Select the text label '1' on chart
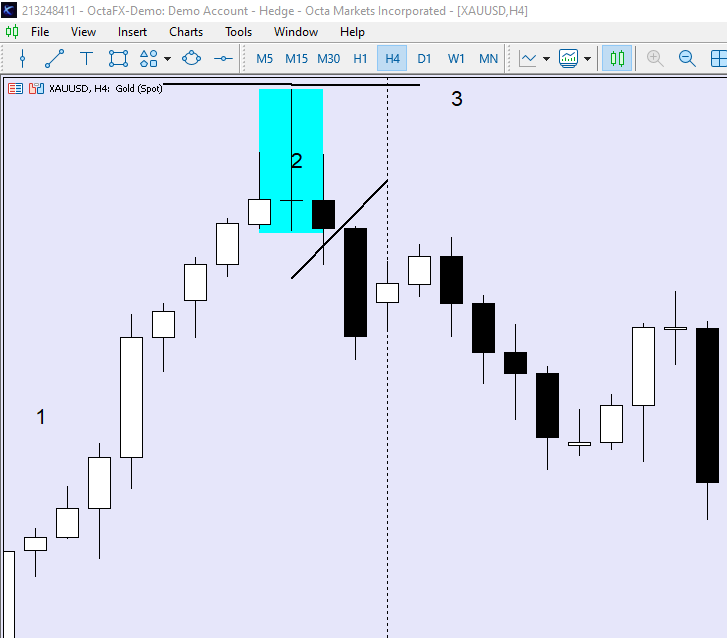The width and height of the screenshot is (727, 638). click(41, 417)
